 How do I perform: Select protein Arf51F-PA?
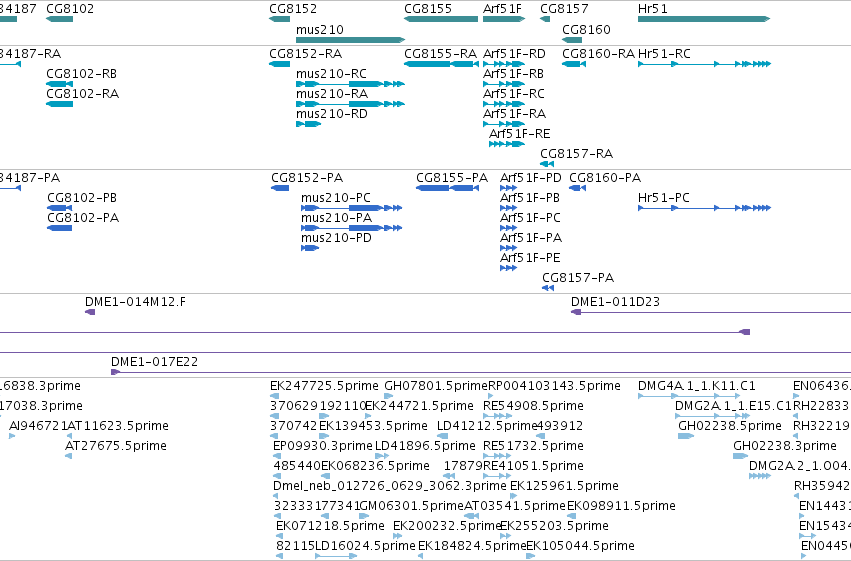[509, 248]
